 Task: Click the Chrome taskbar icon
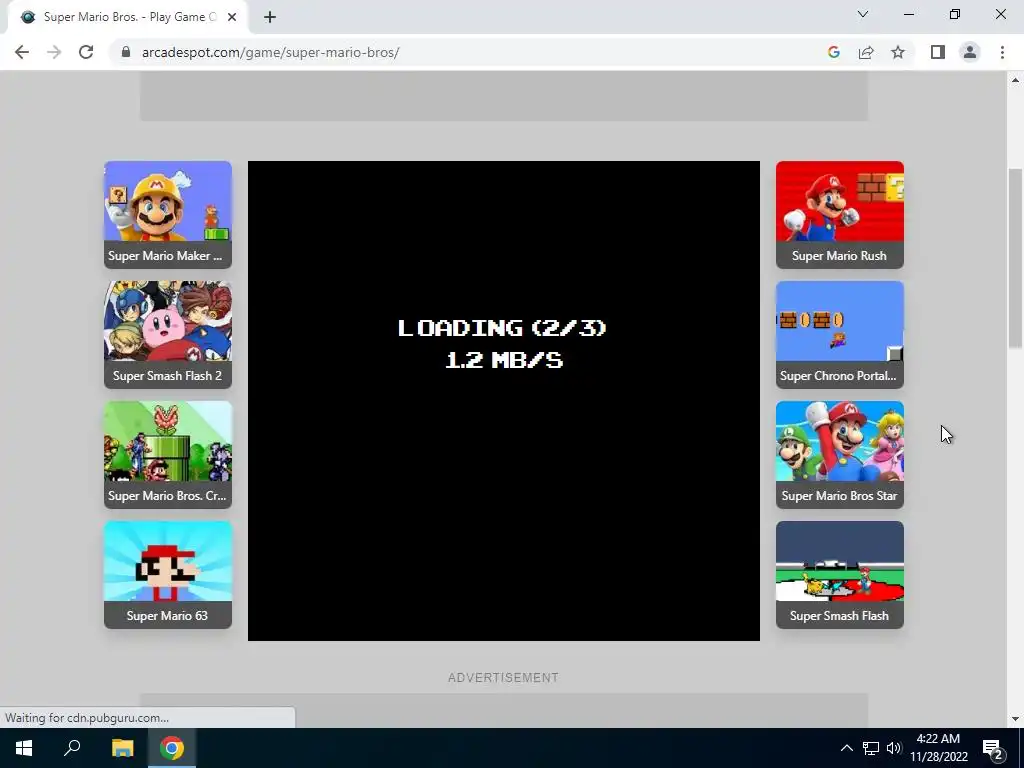tap(172, 748)
